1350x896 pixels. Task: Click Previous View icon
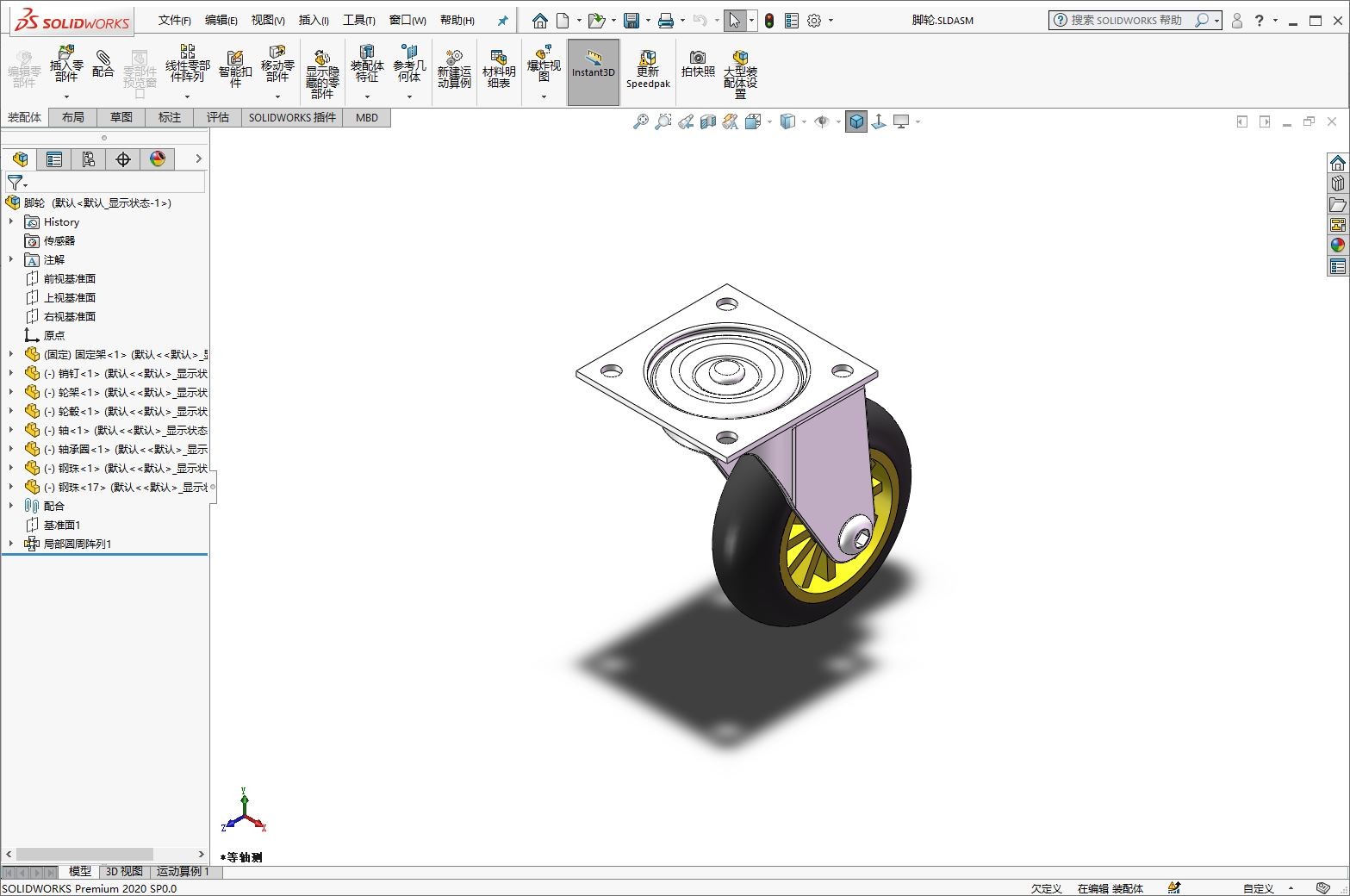pos(686,121)
